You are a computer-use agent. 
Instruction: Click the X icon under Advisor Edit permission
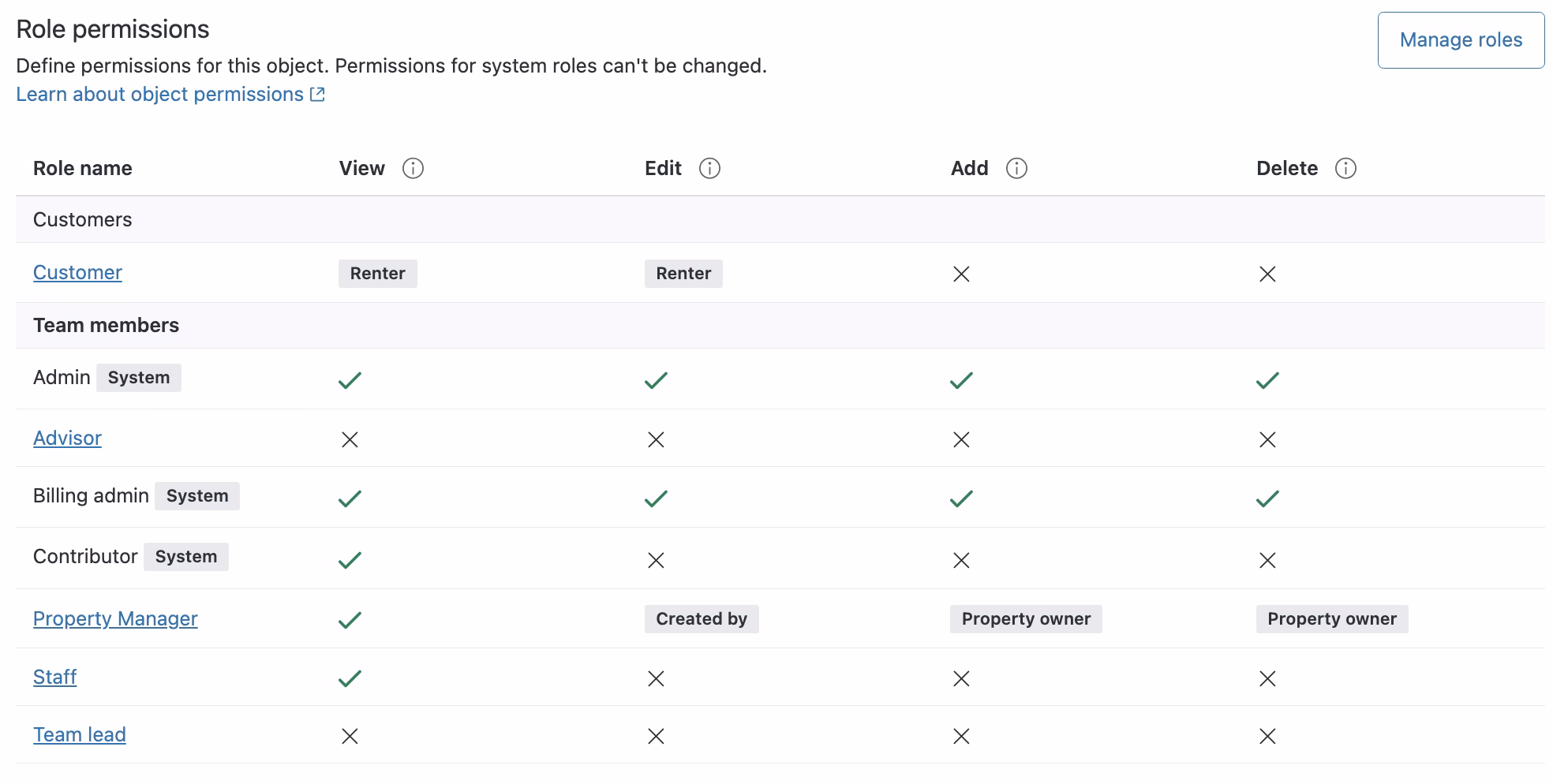point(655,439)
